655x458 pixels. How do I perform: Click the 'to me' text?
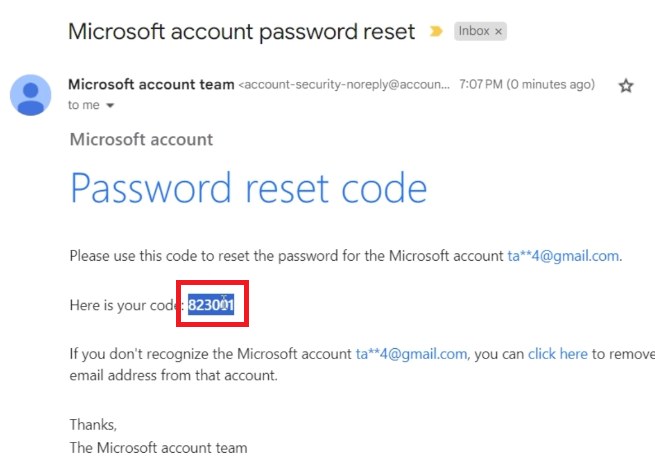tap(84, 105)
